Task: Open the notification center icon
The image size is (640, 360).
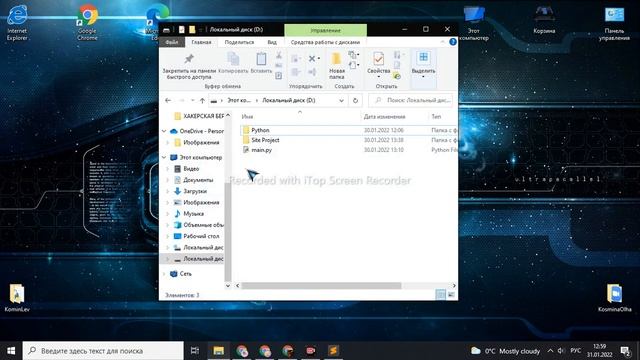Action: (x=625, y=351)
